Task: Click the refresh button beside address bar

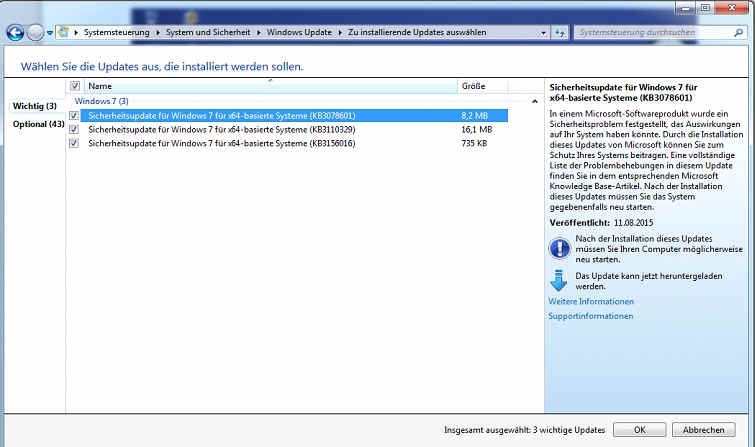Action: click(560, 33)
